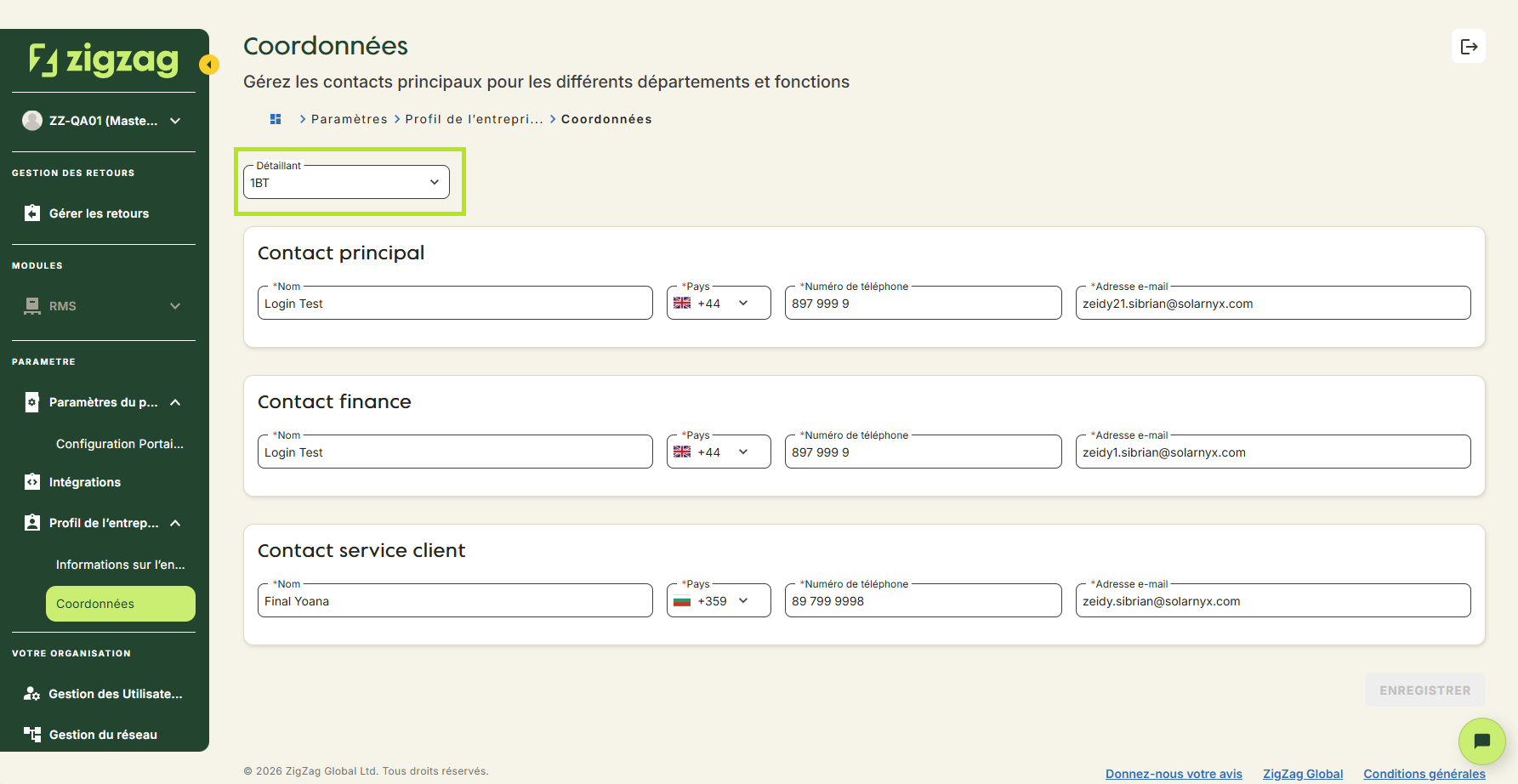
Task: Edit Contact principal Nom field
Action: (x=455, y=303)
